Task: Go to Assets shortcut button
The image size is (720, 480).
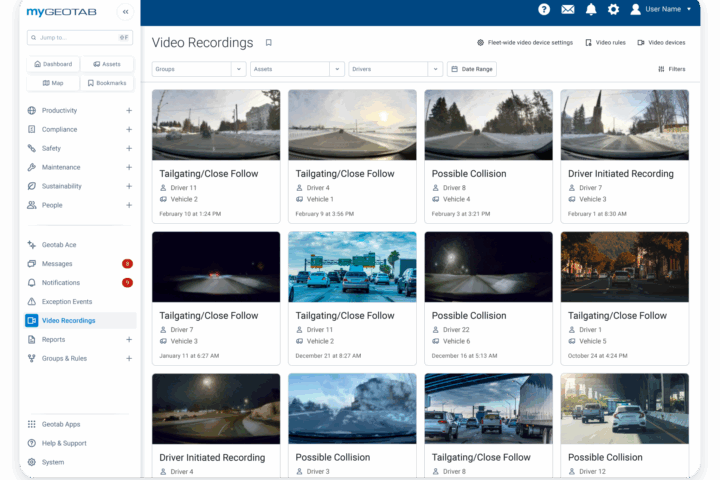Action: point(107,64)
